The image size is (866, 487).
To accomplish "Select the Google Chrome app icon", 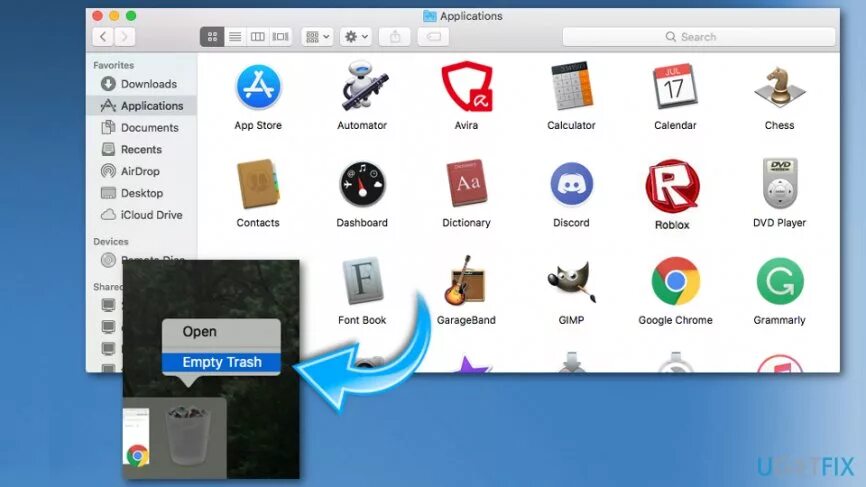I will 675,282.
